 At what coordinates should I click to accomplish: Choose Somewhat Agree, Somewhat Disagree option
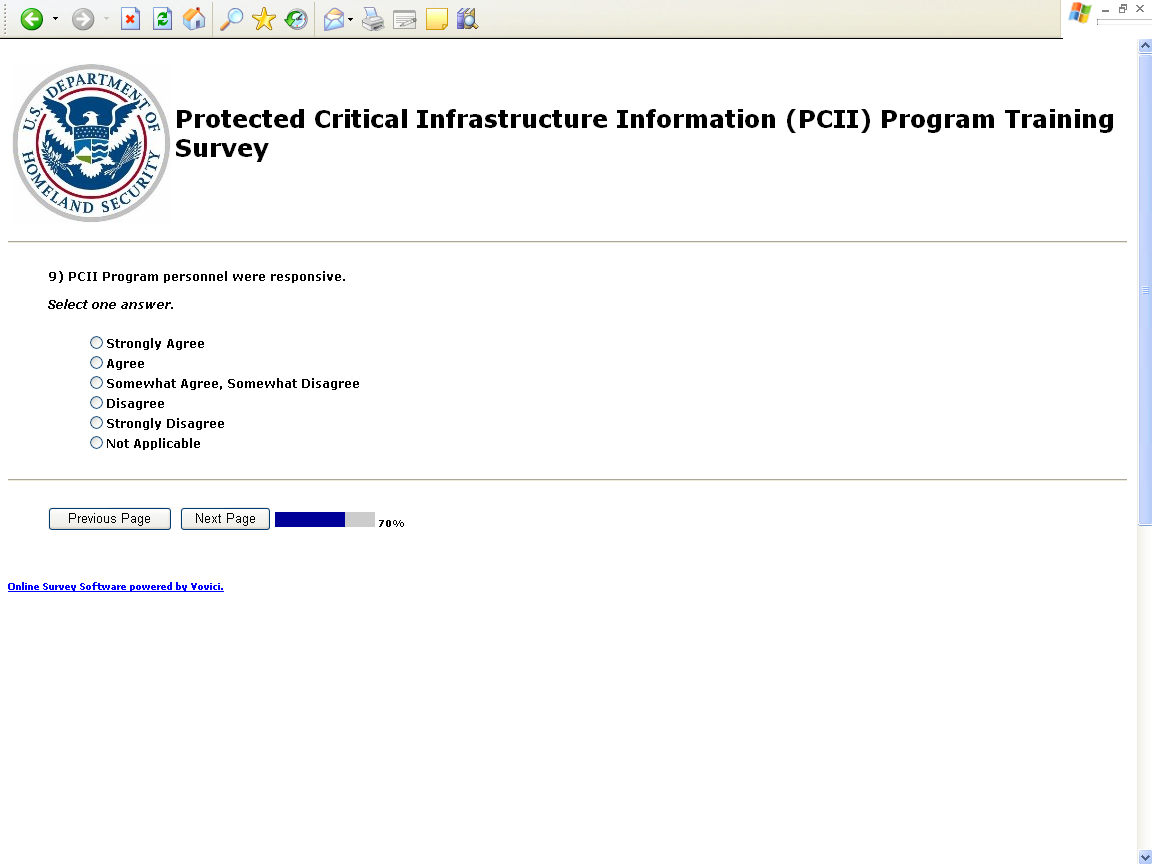[x=96, y=382]
